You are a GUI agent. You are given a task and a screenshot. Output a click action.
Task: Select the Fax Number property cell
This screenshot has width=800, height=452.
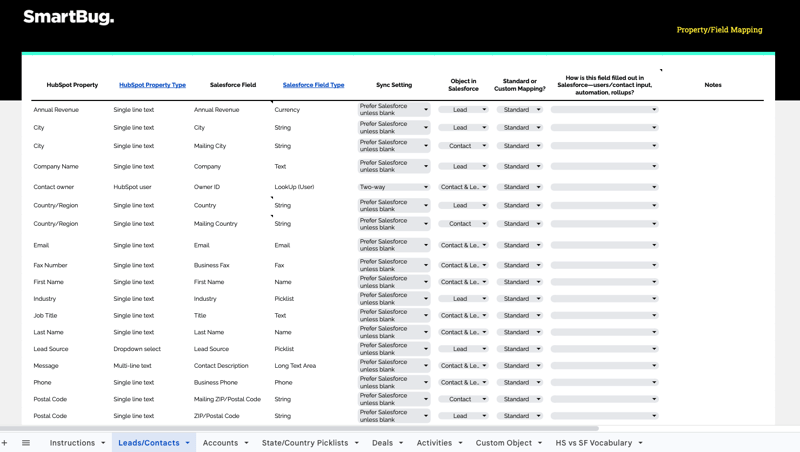tap(51, 265)
